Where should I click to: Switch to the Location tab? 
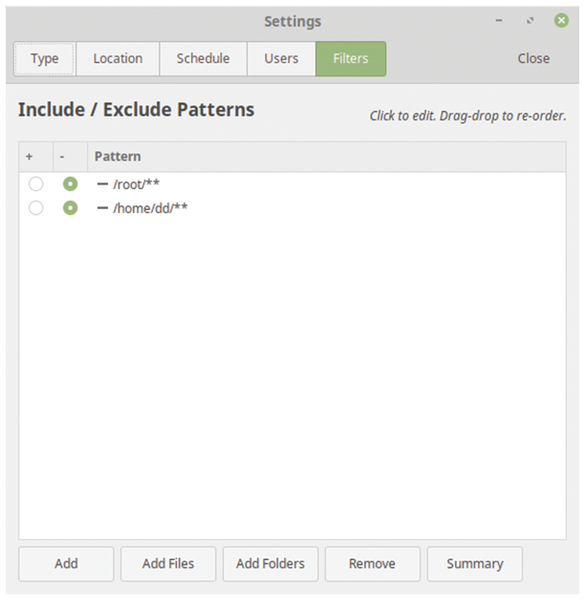pyautogui.click(x=118, y=59)
